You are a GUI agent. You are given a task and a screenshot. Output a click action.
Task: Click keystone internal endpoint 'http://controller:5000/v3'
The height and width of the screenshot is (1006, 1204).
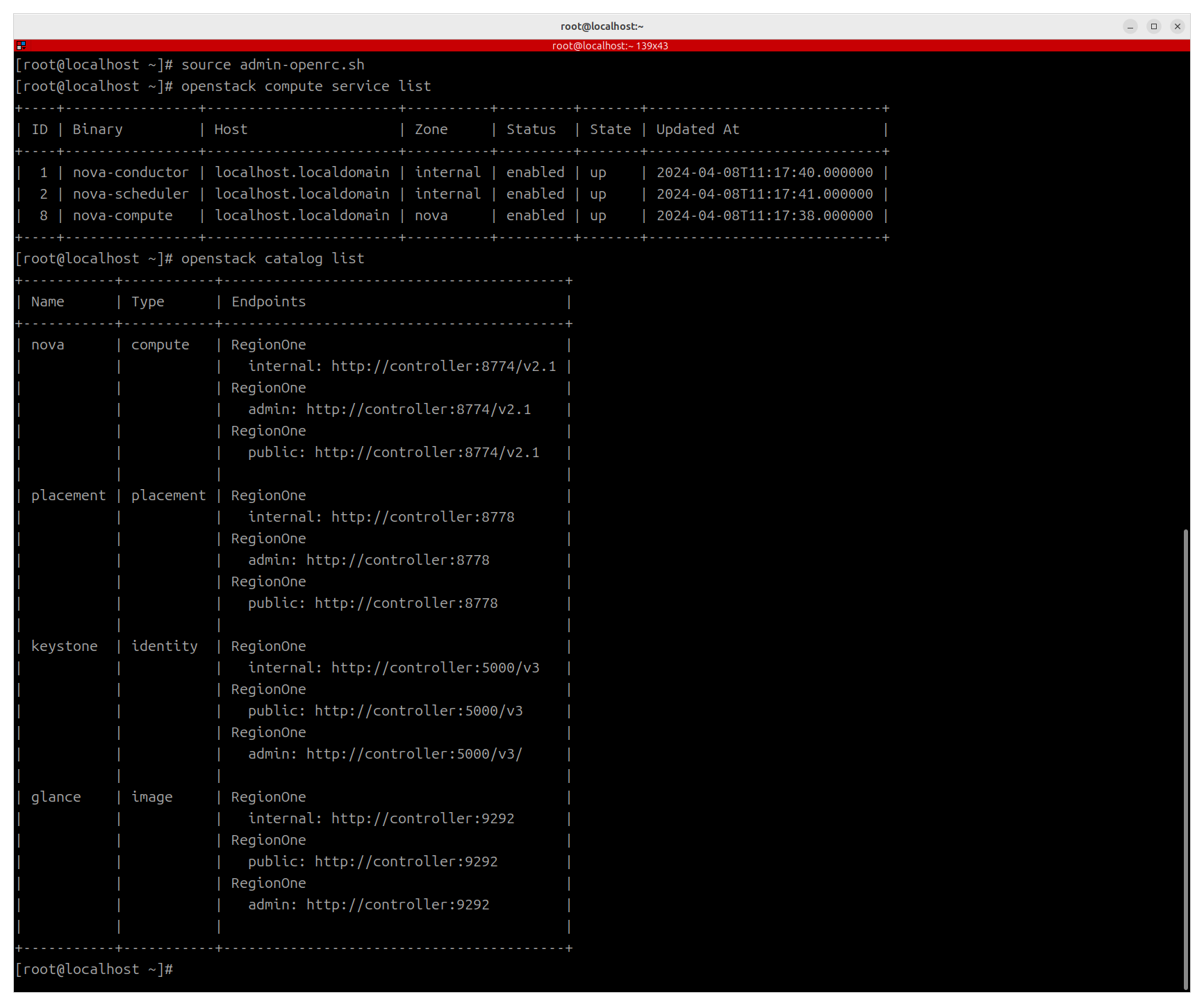(x=436, y=668)
